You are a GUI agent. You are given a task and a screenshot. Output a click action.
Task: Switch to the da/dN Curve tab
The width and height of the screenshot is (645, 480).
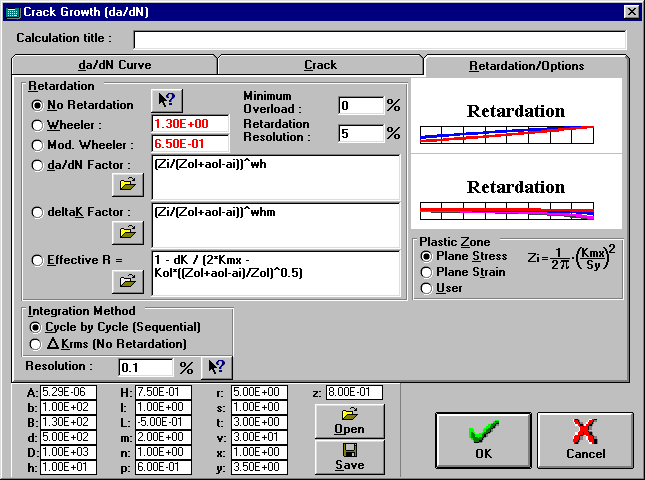114,65
